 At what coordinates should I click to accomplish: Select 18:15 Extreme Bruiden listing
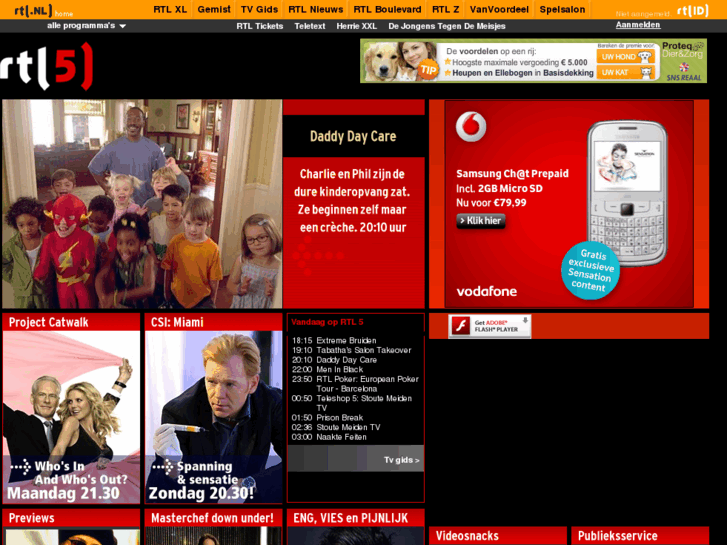coord(334,340)
